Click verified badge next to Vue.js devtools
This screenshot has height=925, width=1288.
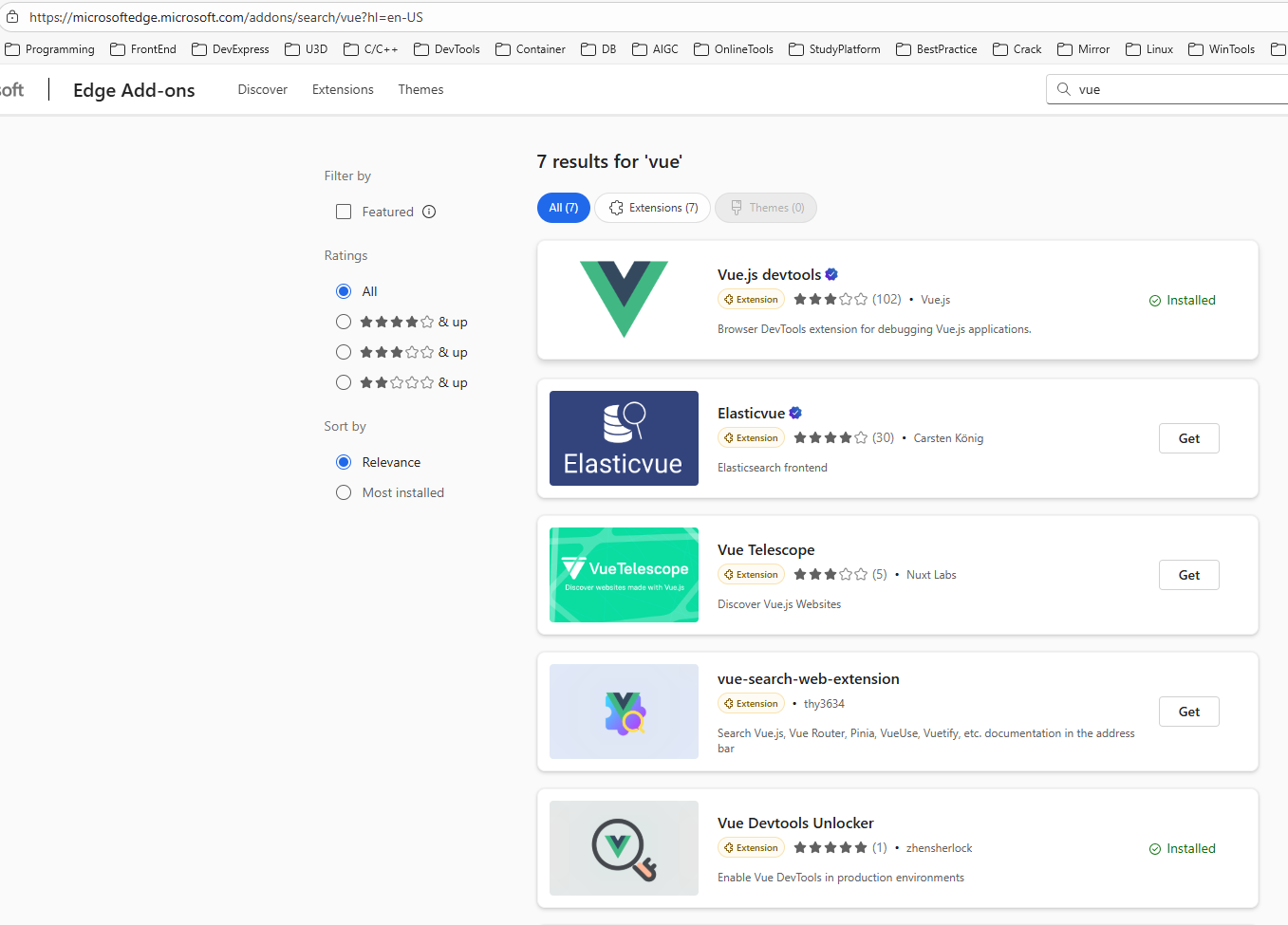click(x=831, y=274)
